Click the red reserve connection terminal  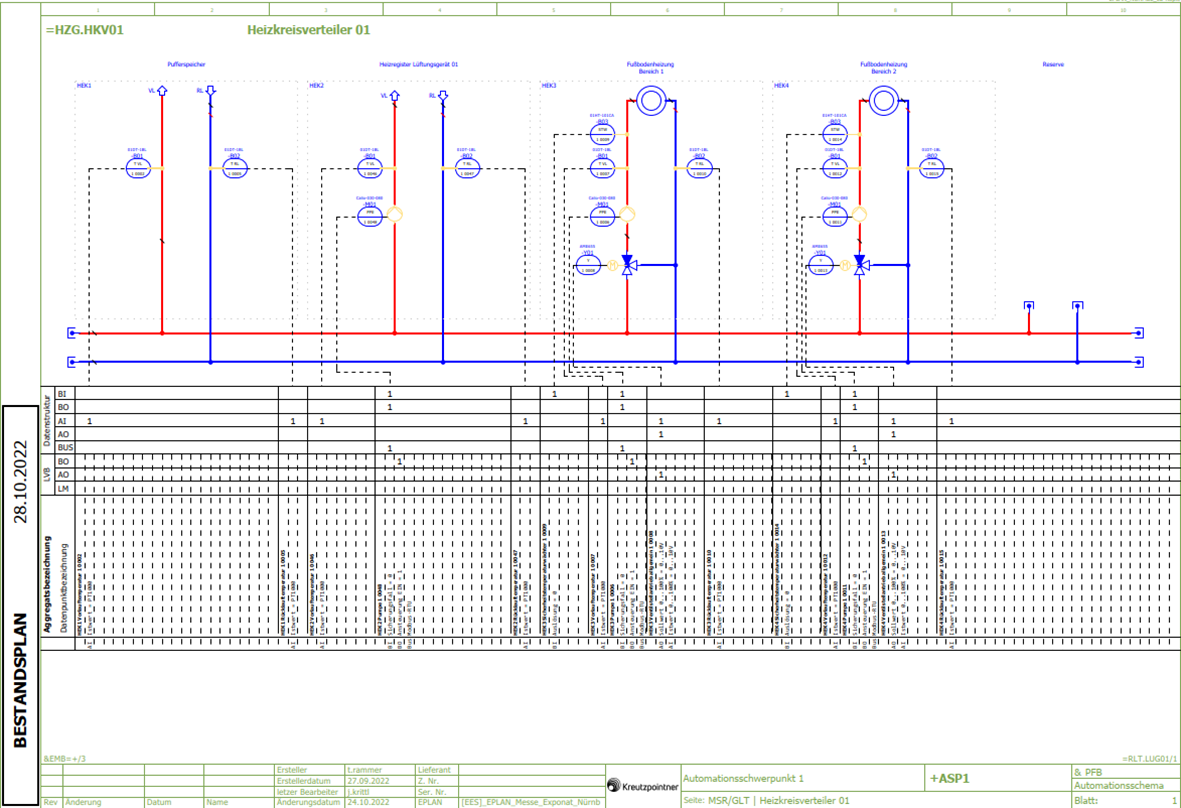pyautogui.click(x=1028, y=306)
